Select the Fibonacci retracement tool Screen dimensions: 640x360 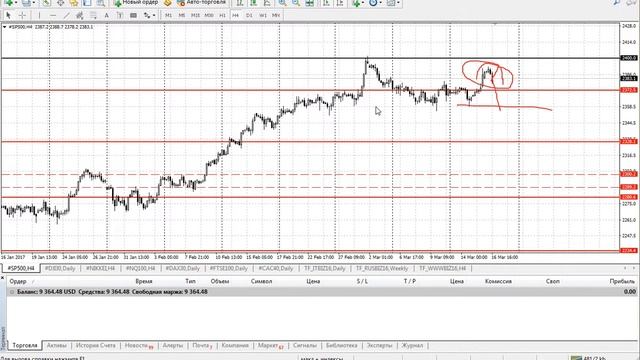tap(93, 15)
